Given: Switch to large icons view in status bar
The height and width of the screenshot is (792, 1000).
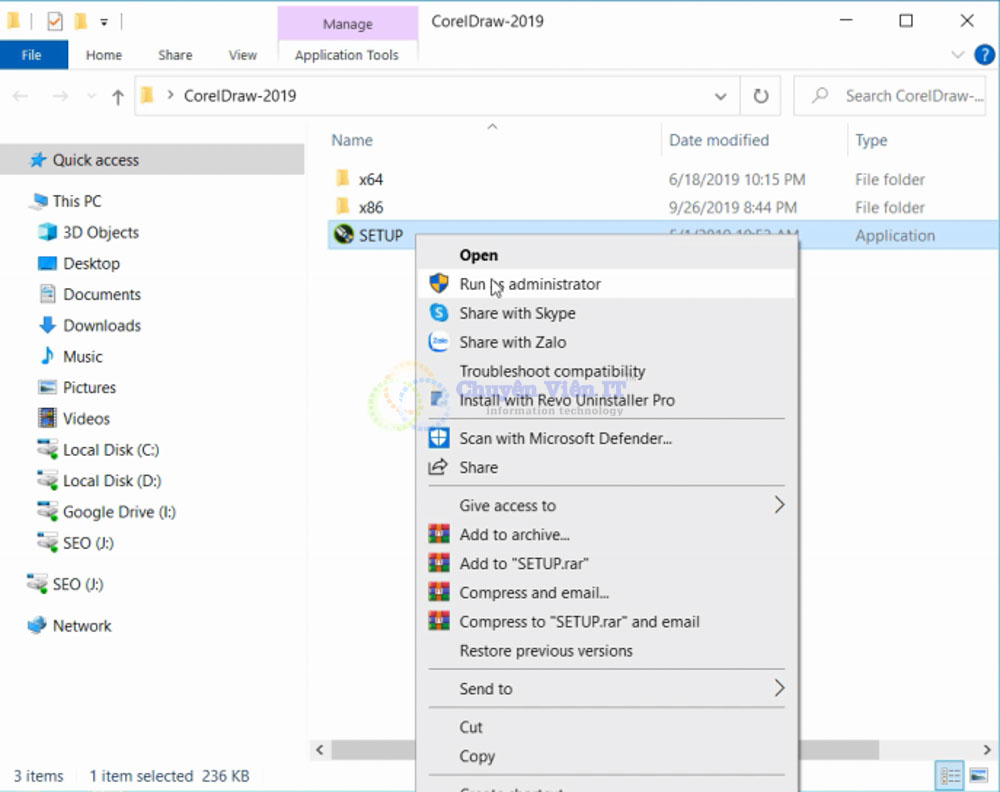Looking at the screenshot, I should (x=976, y=776).
